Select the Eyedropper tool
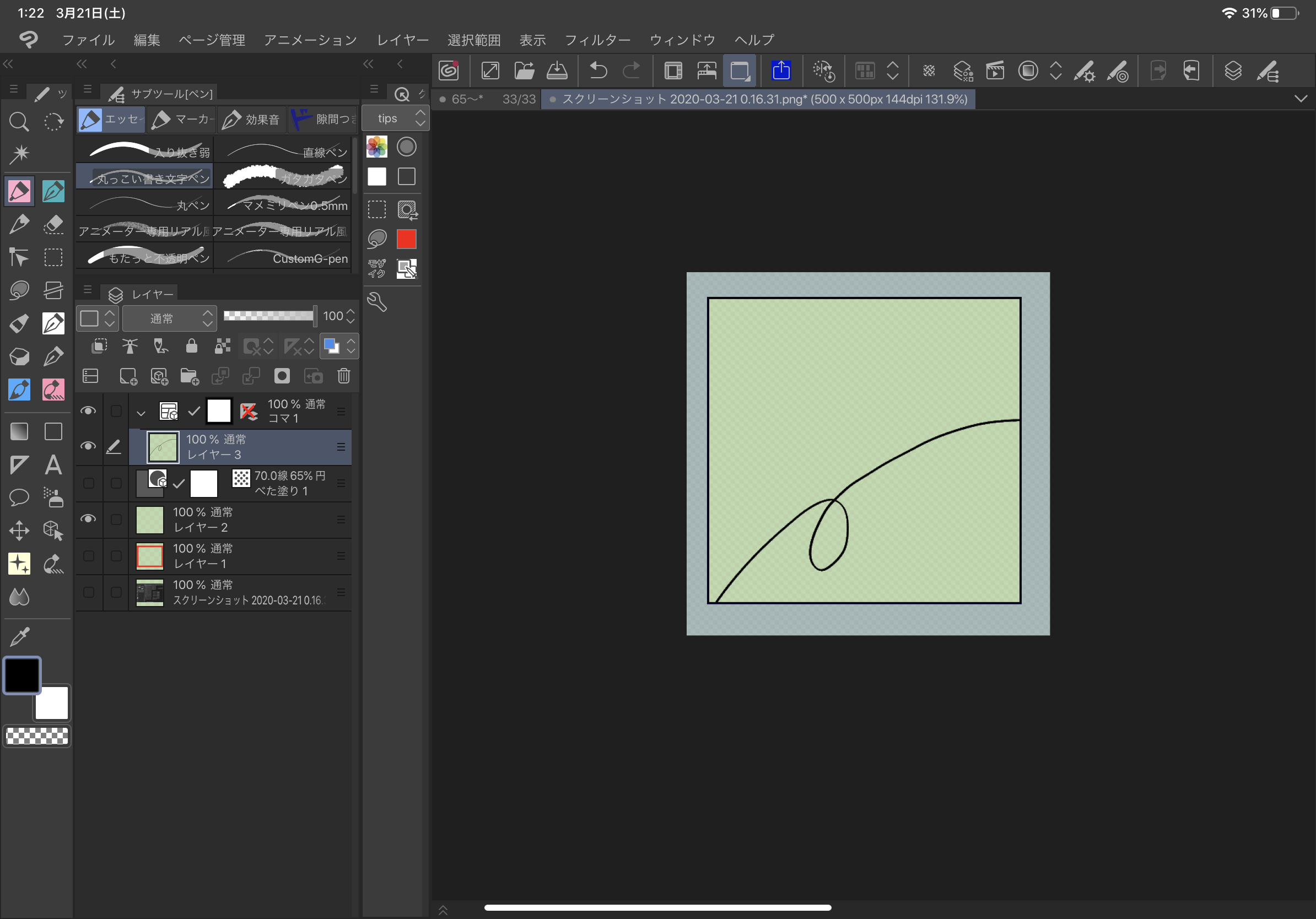 point(19,635)
